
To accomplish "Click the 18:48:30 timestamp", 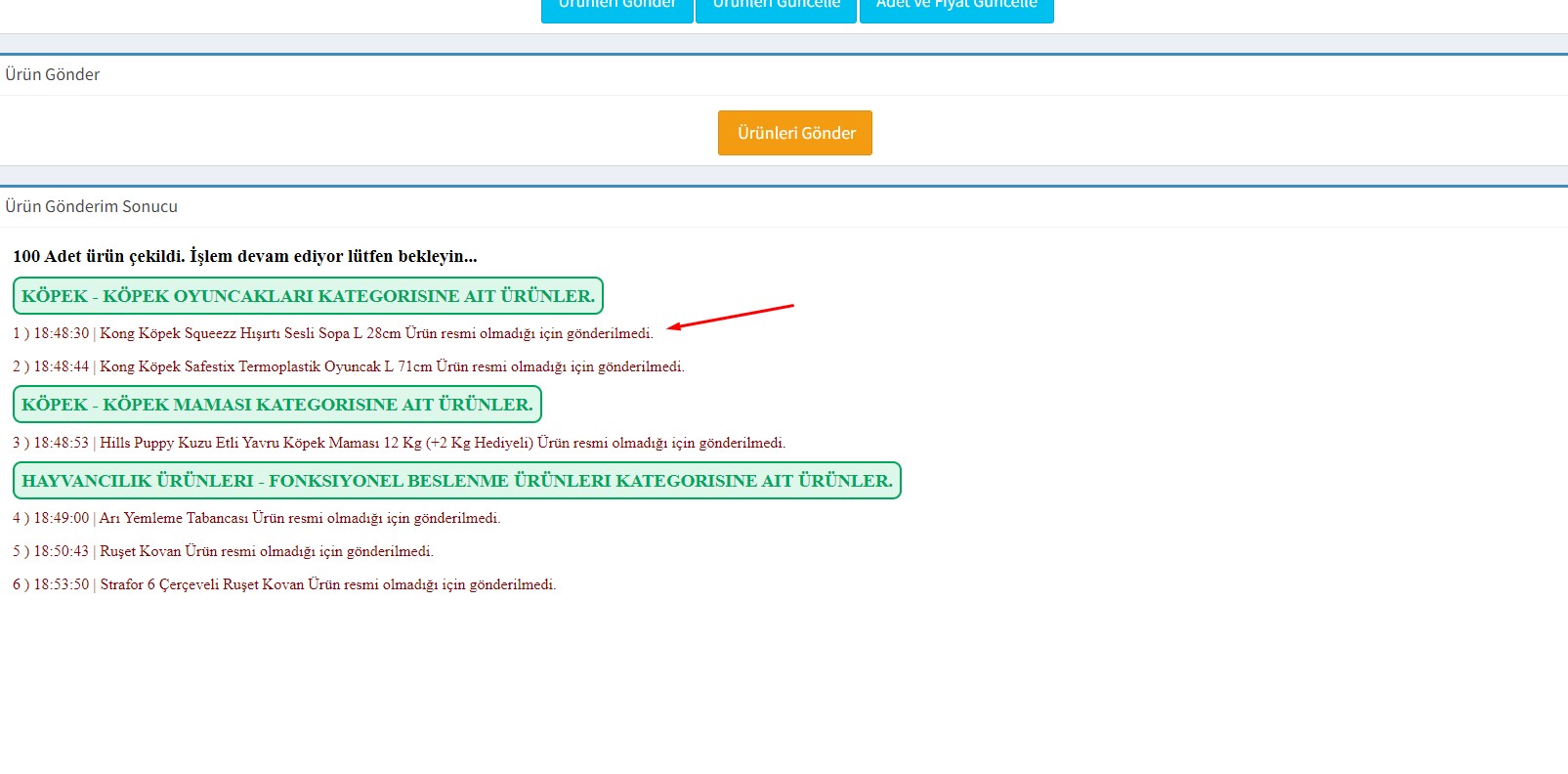I will 61,333.
